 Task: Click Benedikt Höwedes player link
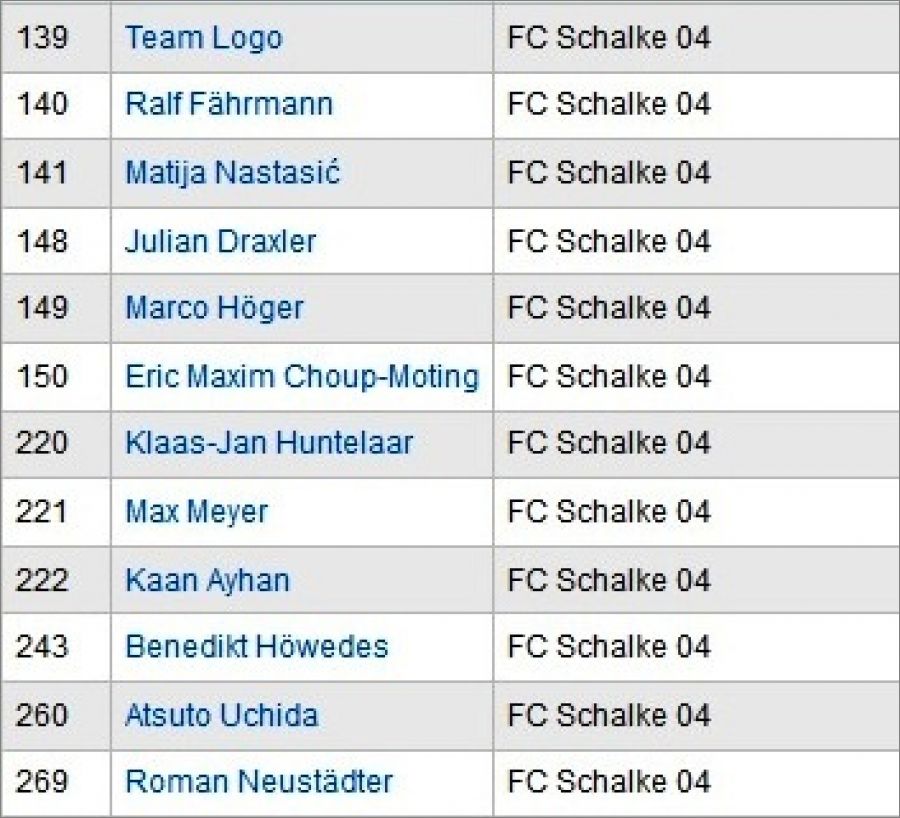click(x=256, y=647)
